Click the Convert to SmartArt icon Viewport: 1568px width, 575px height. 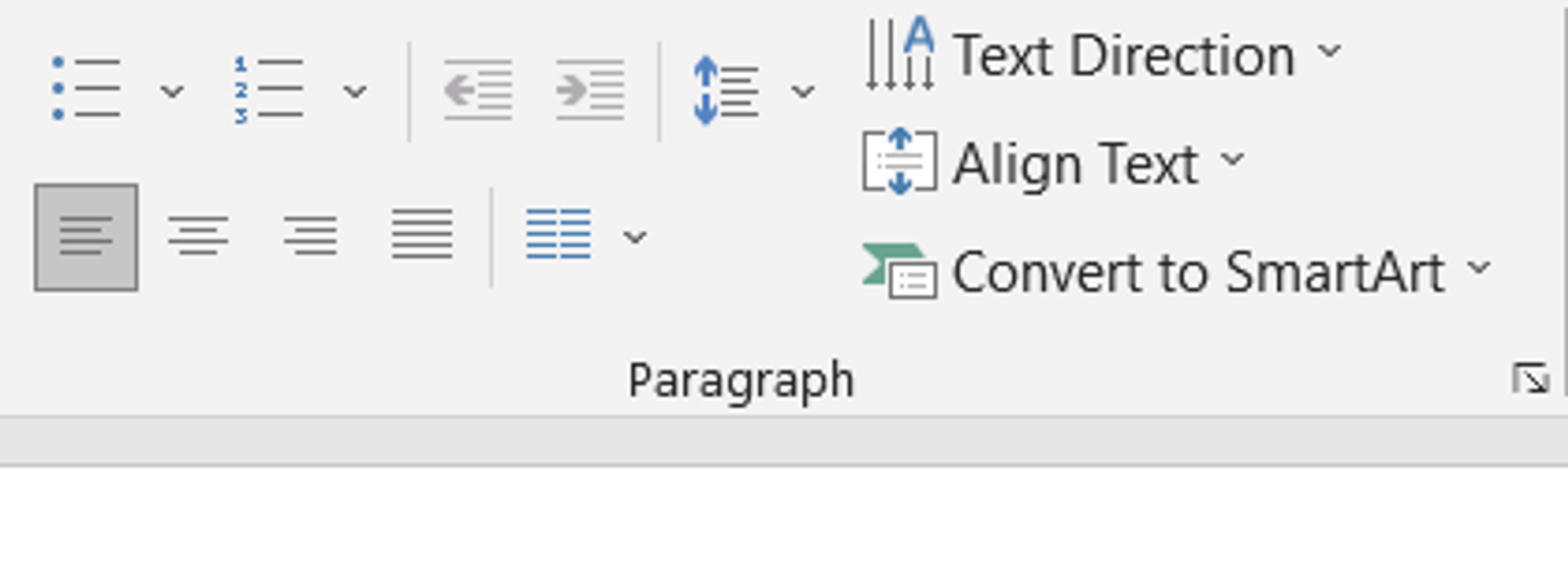899,271
